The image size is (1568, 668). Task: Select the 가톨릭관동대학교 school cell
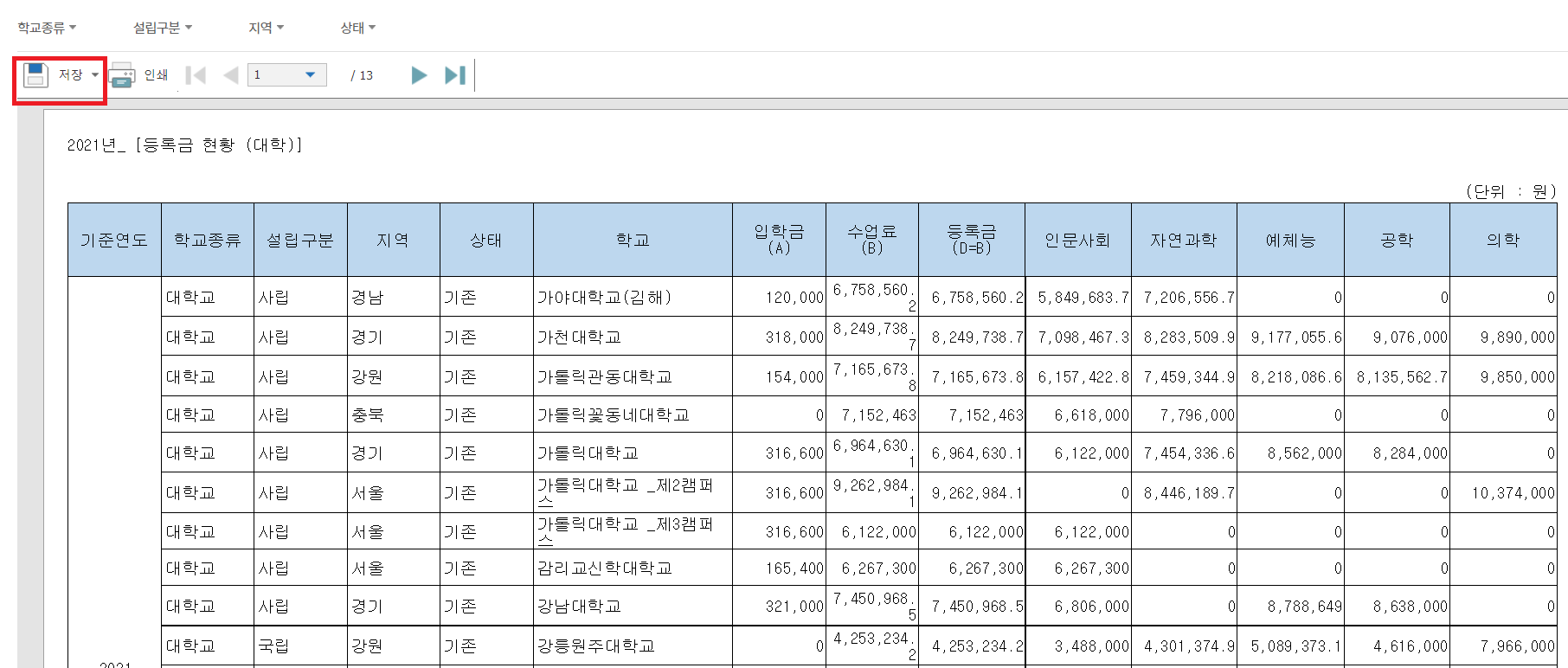coord(633,376)
